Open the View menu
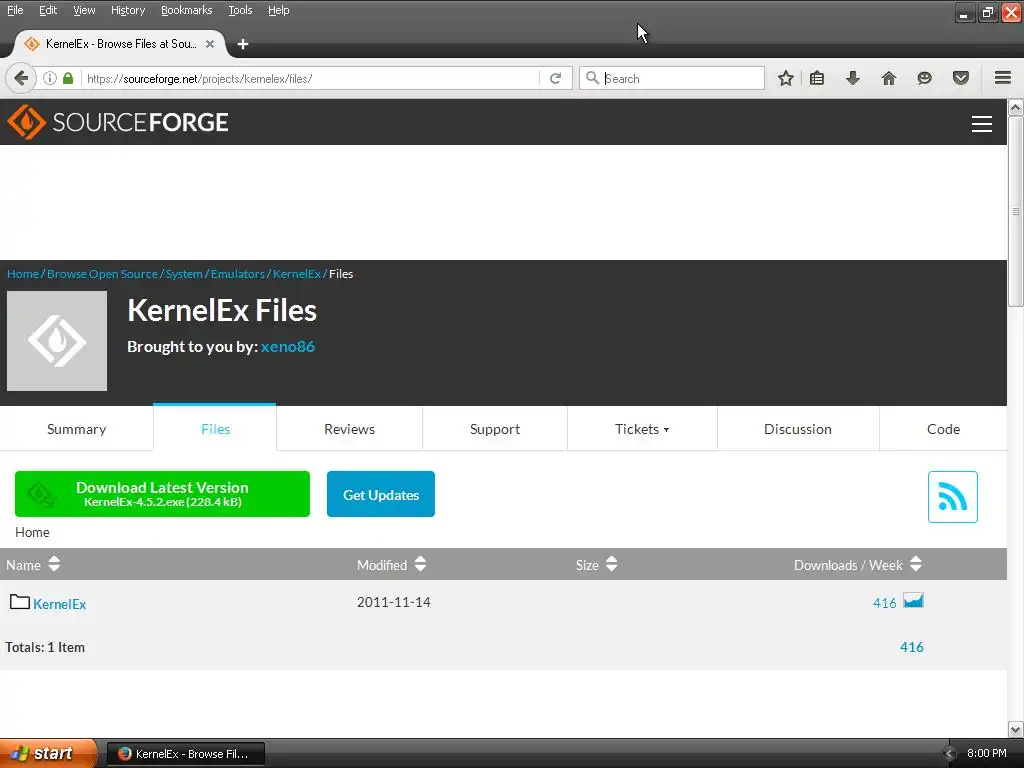 (x=84, y=10)
